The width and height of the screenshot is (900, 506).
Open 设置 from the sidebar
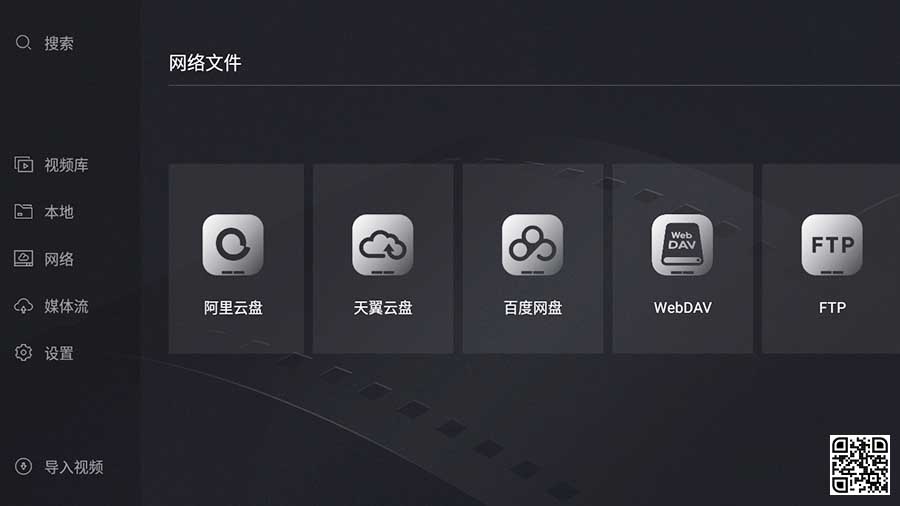(59, 353)
